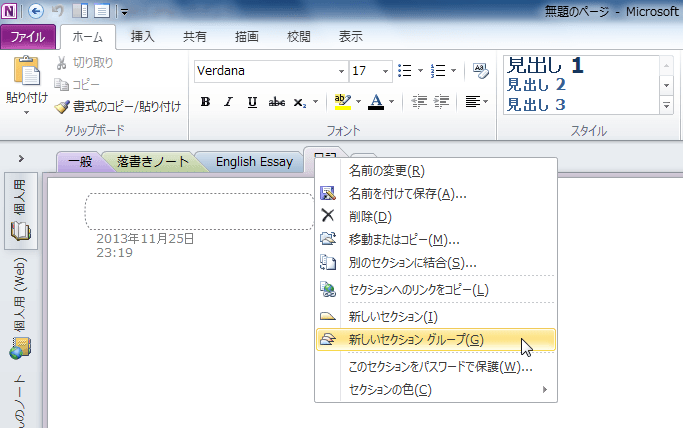Expand the subscript/superscript dropdown arrow

coord(315,102)
